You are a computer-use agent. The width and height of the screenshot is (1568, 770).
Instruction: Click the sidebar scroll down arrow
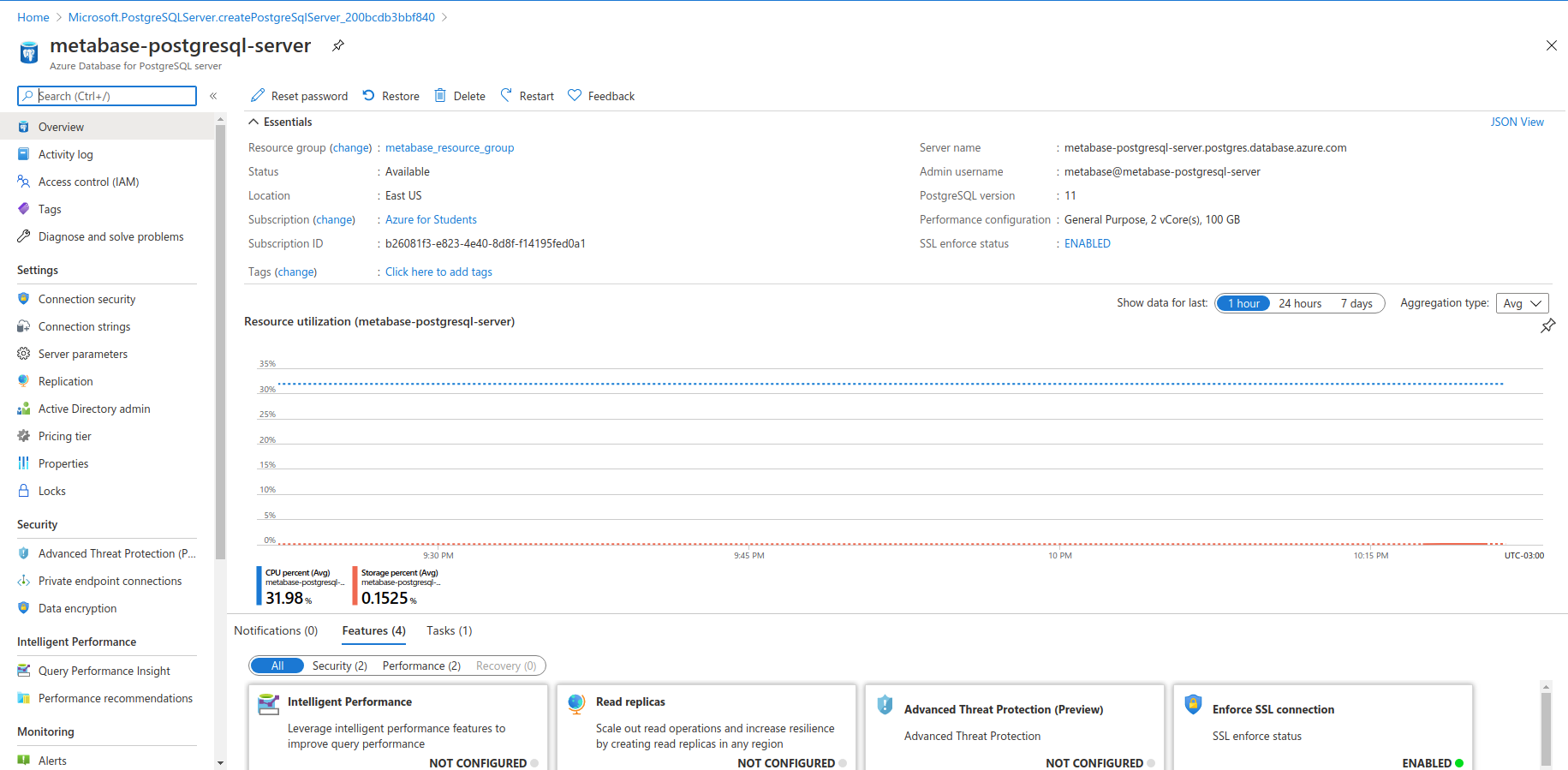click(x=220, y=762)
